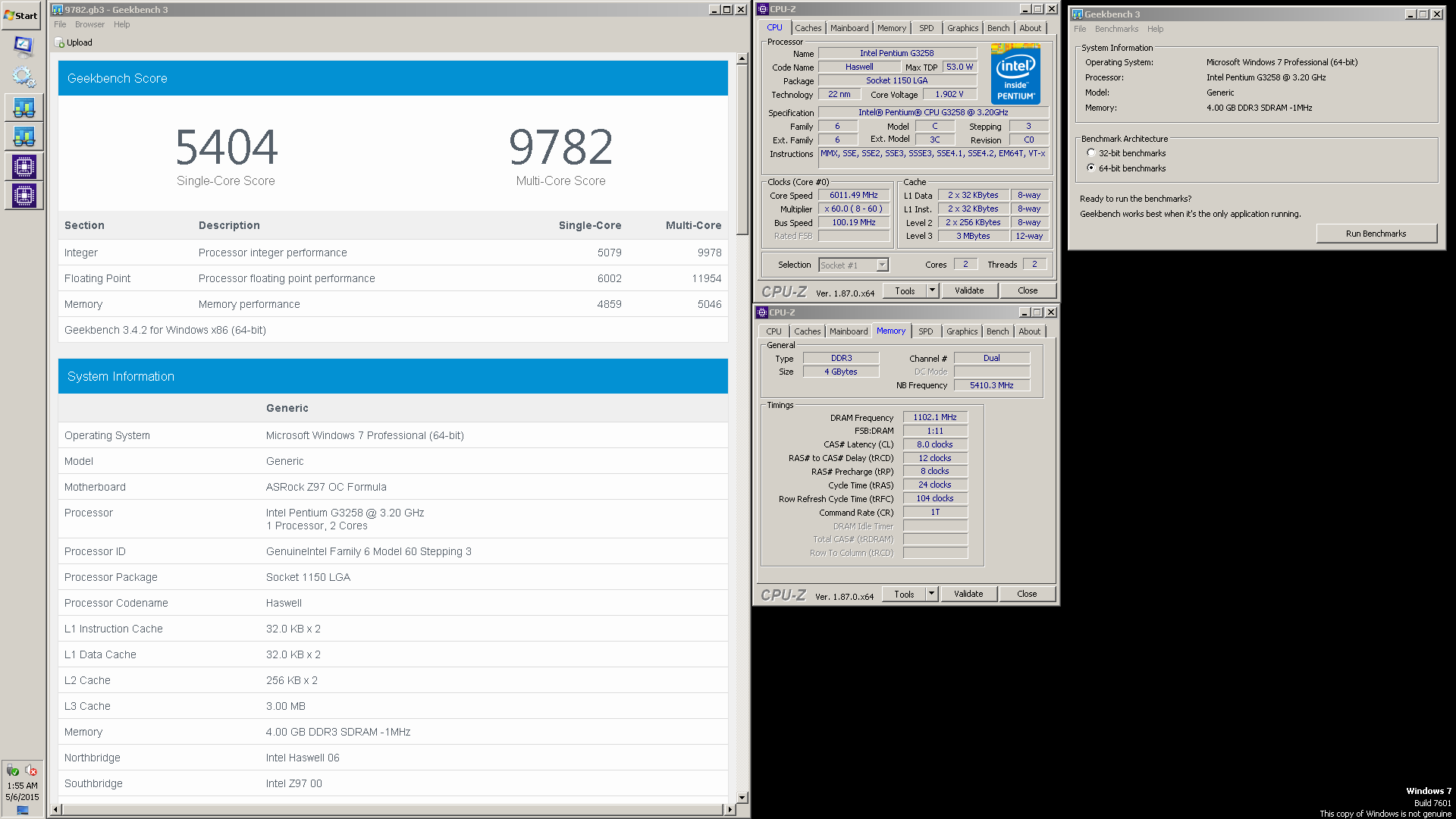Click the Close button in CPU-Z memory window
The image size is (1456, 819).
(1027, 594)
